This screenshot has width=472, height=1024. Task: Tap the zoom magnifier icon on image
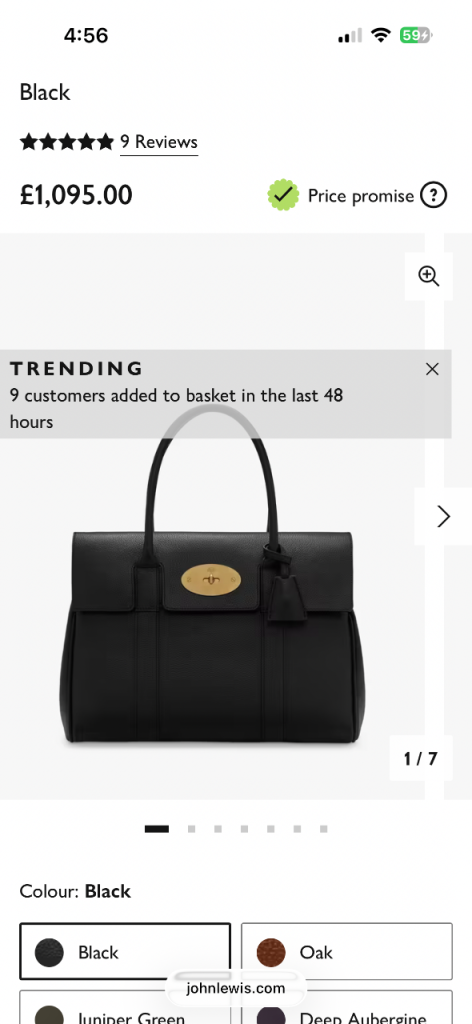click(x=428, y=276)
